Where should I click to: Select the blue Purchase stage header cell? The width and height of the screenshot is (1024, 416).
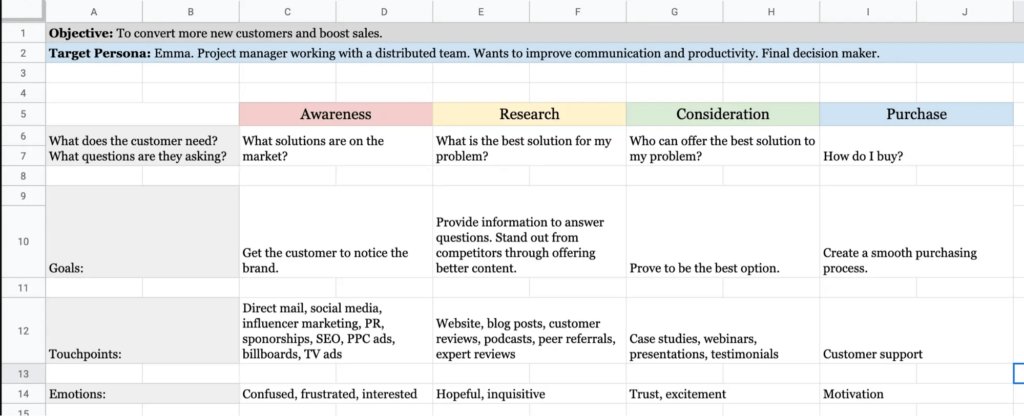(916, 114)
